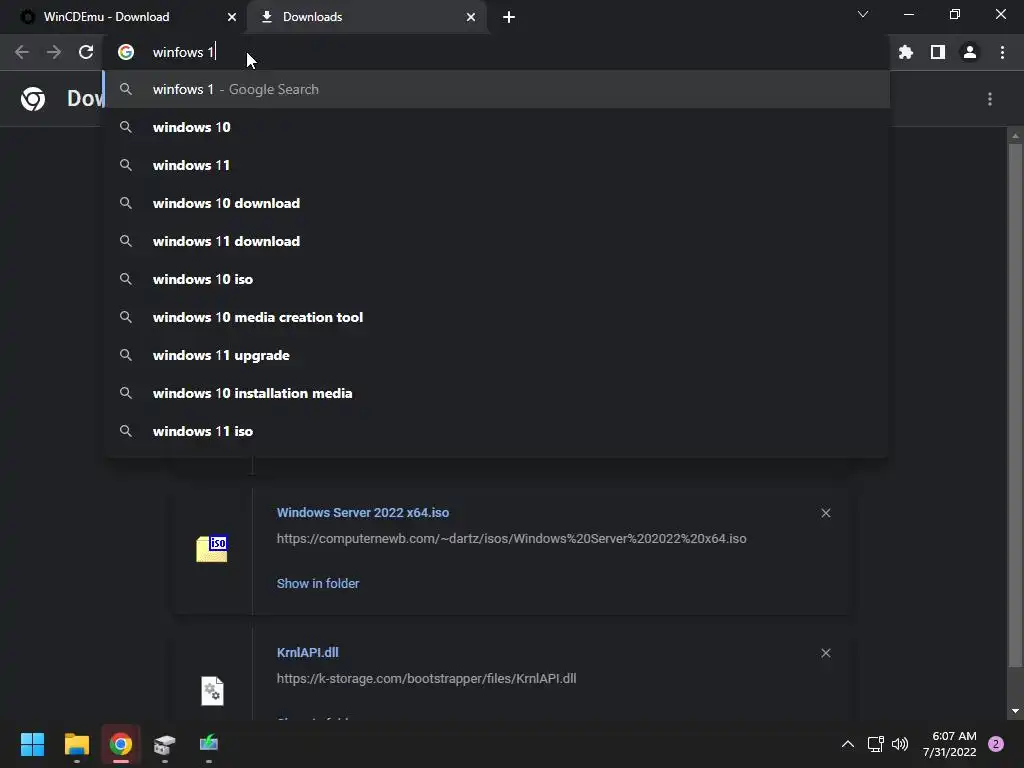Viewport: 1024px width, 768px height.
Task: Choose the 'windows 11' suggestion
Action: click(x=496, y=165)
